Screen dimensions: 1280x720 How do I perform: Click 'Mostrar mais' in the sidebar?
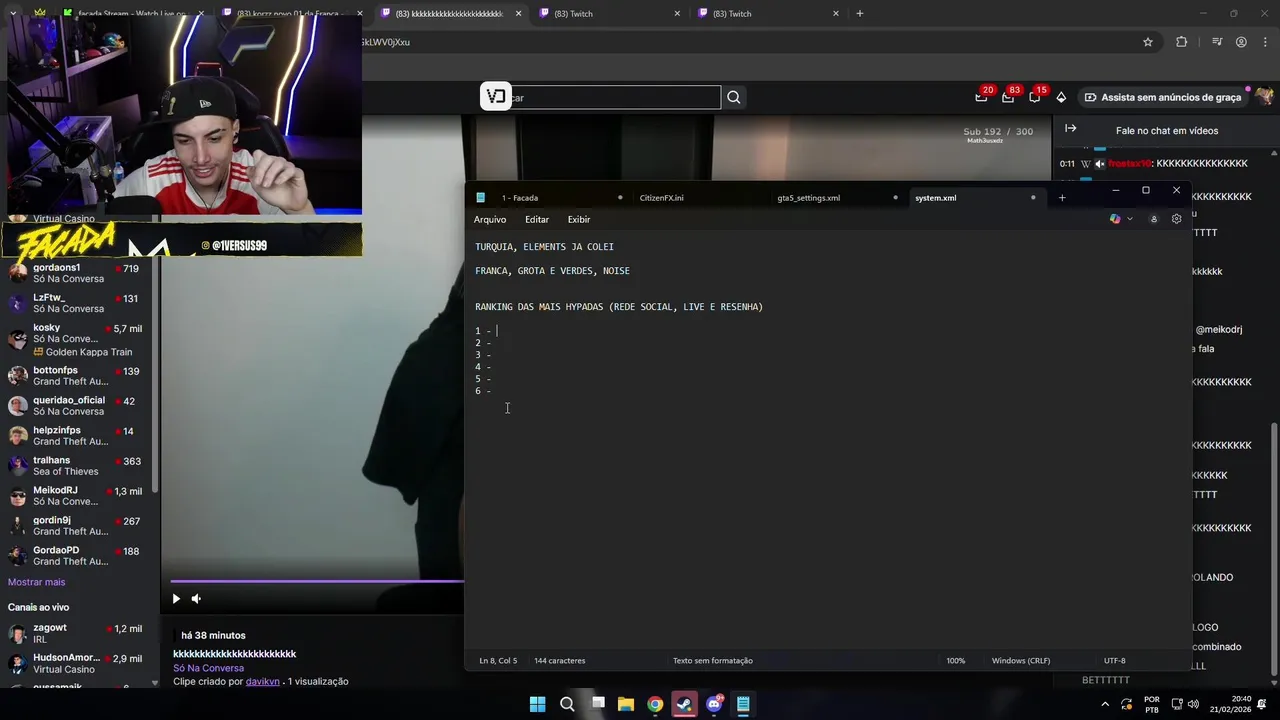pyautogui.click(x=37, y=582)
